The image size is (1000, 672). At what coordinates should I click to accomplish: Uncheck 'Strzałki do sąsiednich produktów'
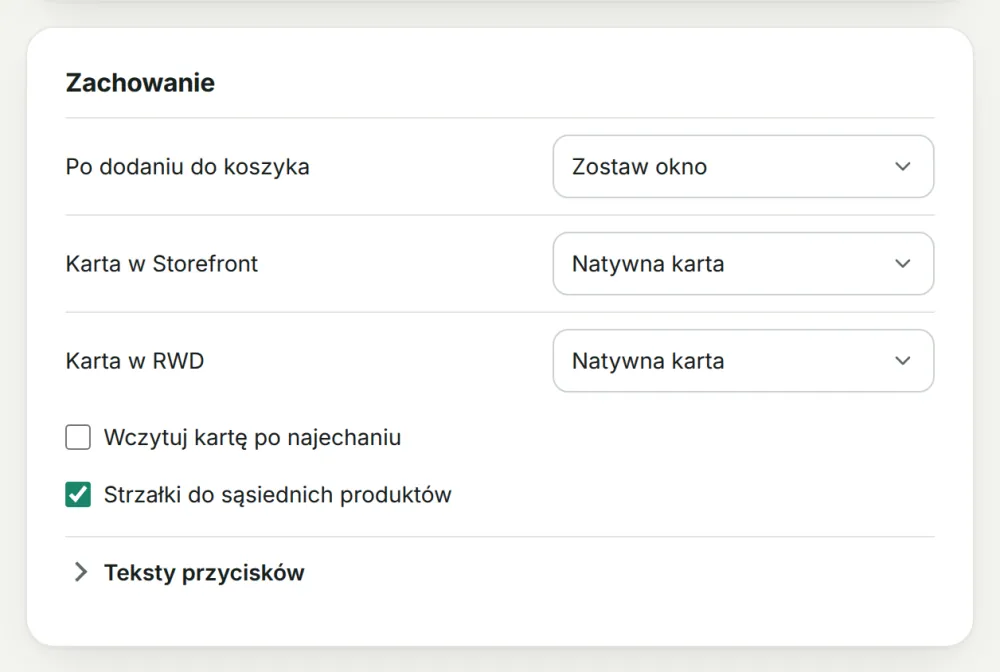[78, 495]
